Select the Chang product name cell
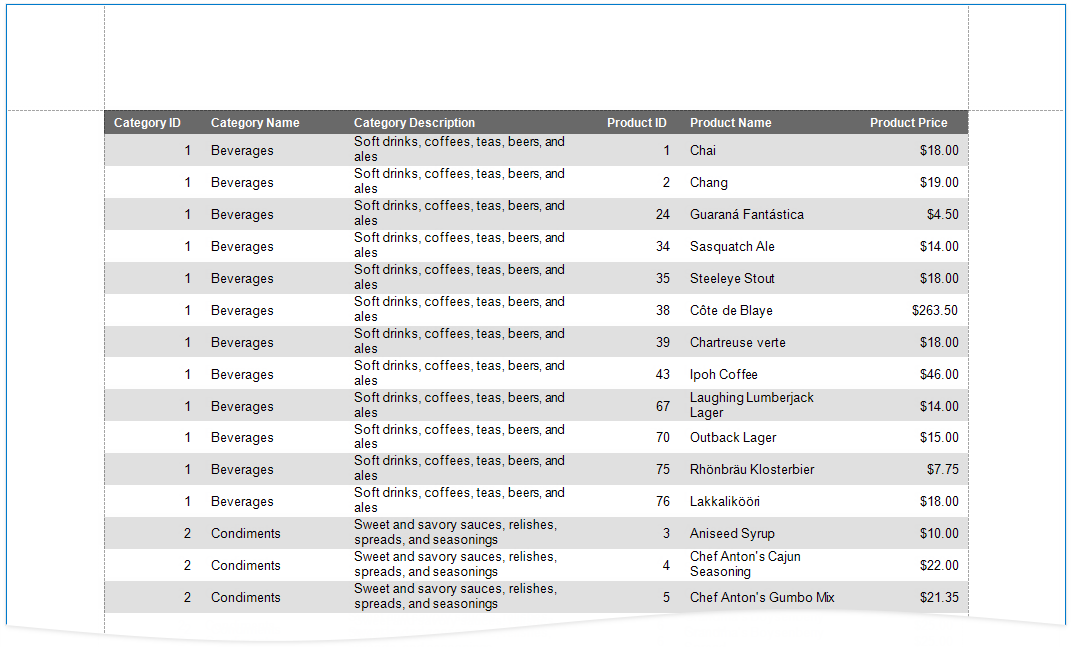The image size is (1072, 649). coord(709,183)
